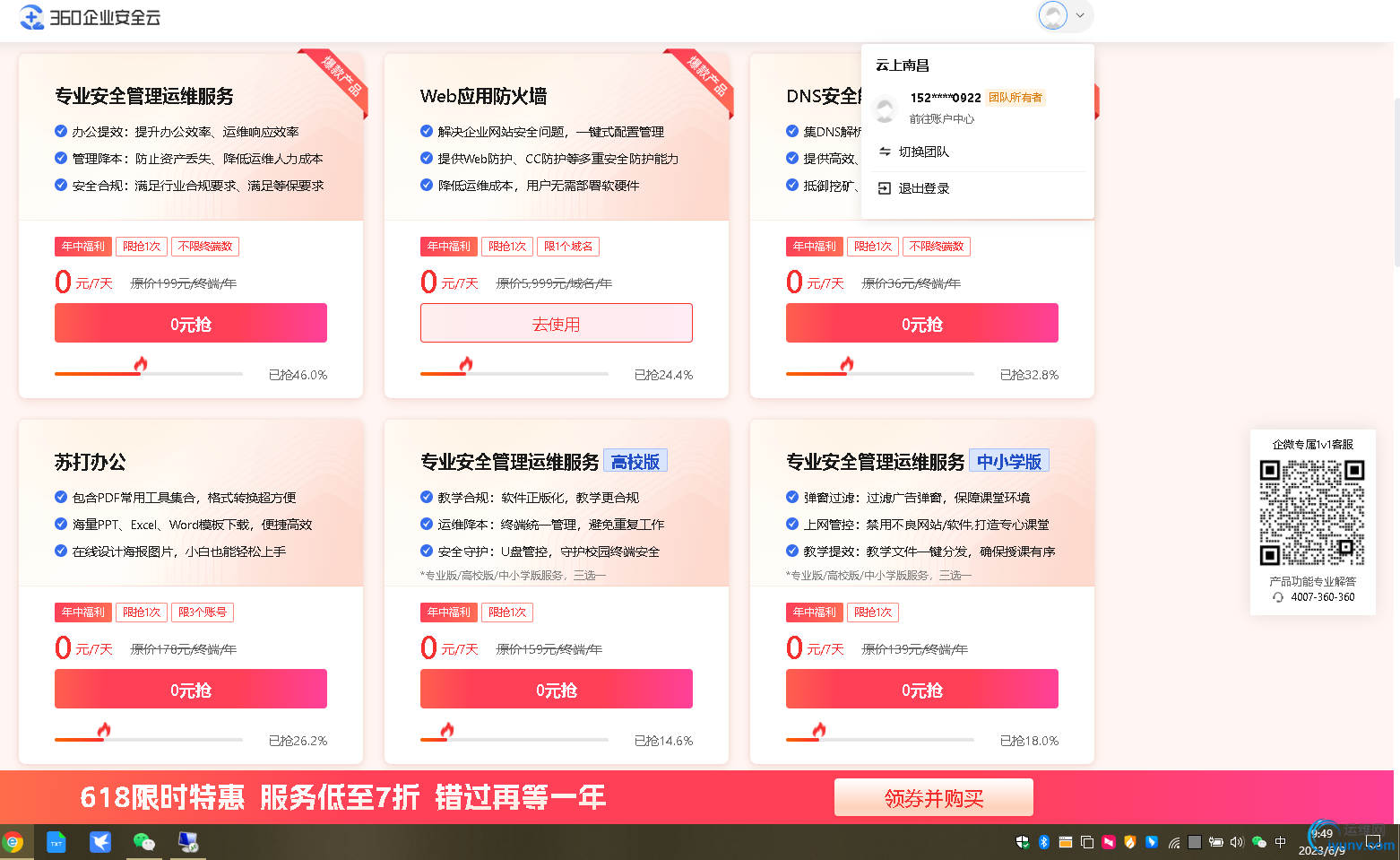Click the 云上南昌 team name
1400x860 pixels.
tap(903, 65)
